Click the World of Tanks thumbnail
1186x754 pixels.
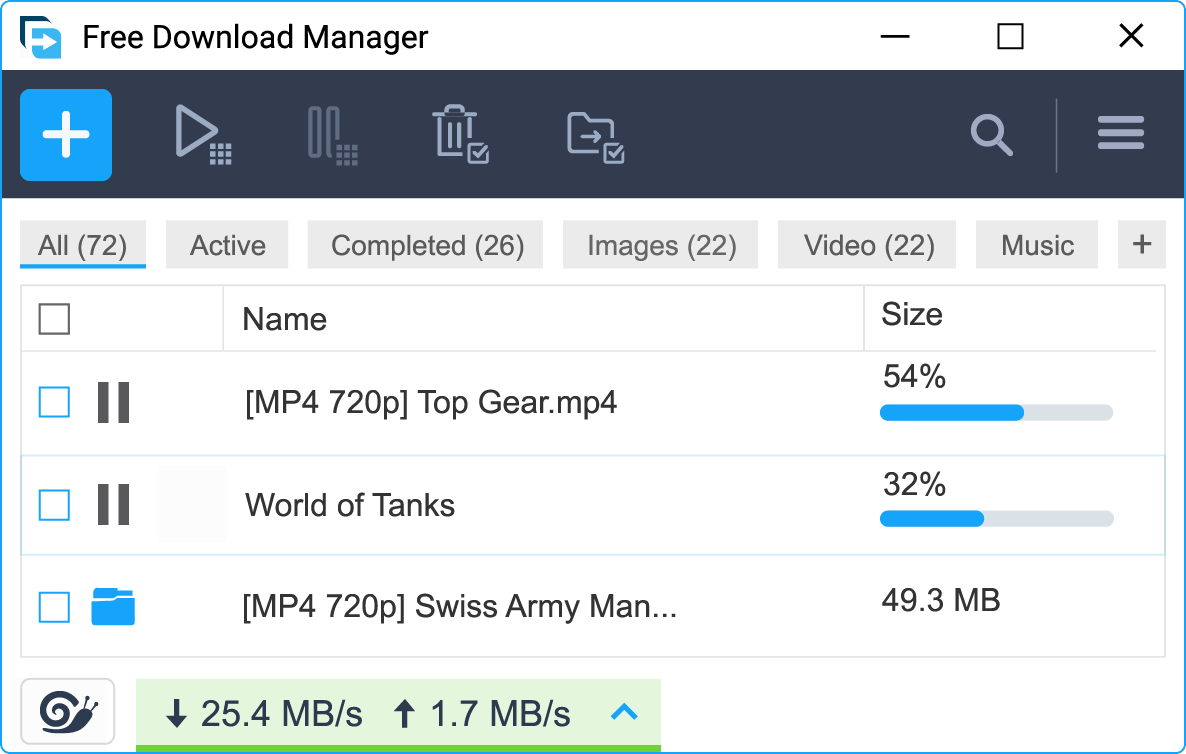(x=192, y=505)
